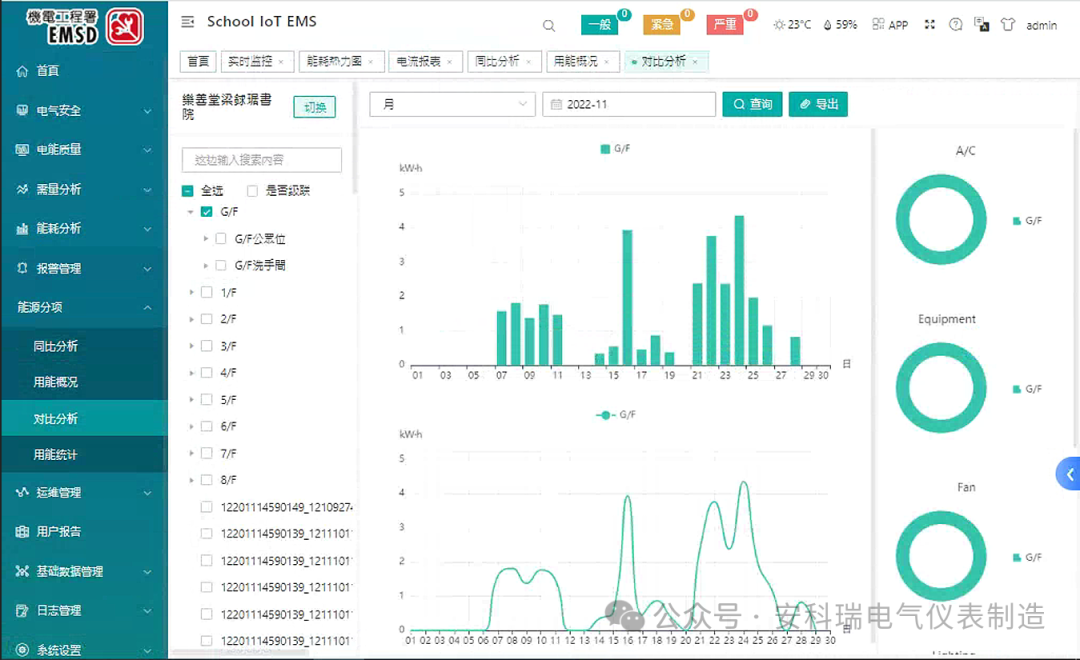
Task: Click the 能耗分析 bar chart icon
Action: pyautogui.click(x=22, y=229)
